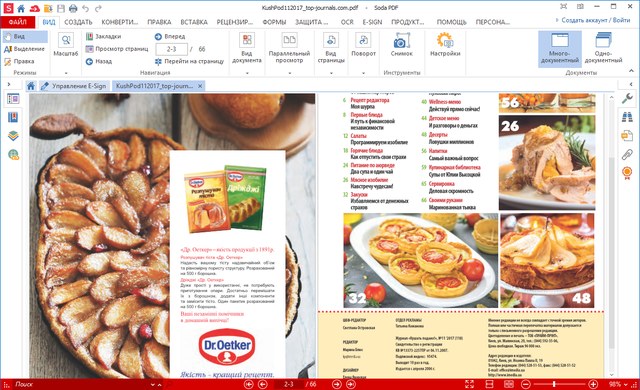Viewport: 640px width, 390px height.
Task: Expand Вид документа dropdown
Action: click(247, 73)
